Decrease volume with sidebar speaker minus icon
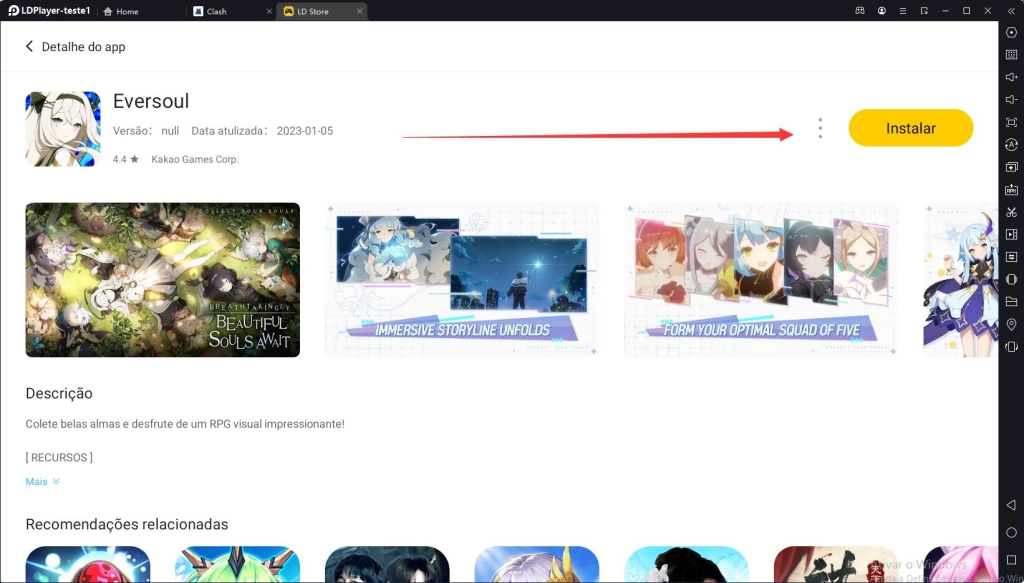1024x583 pixels. tap(1011, 100)
